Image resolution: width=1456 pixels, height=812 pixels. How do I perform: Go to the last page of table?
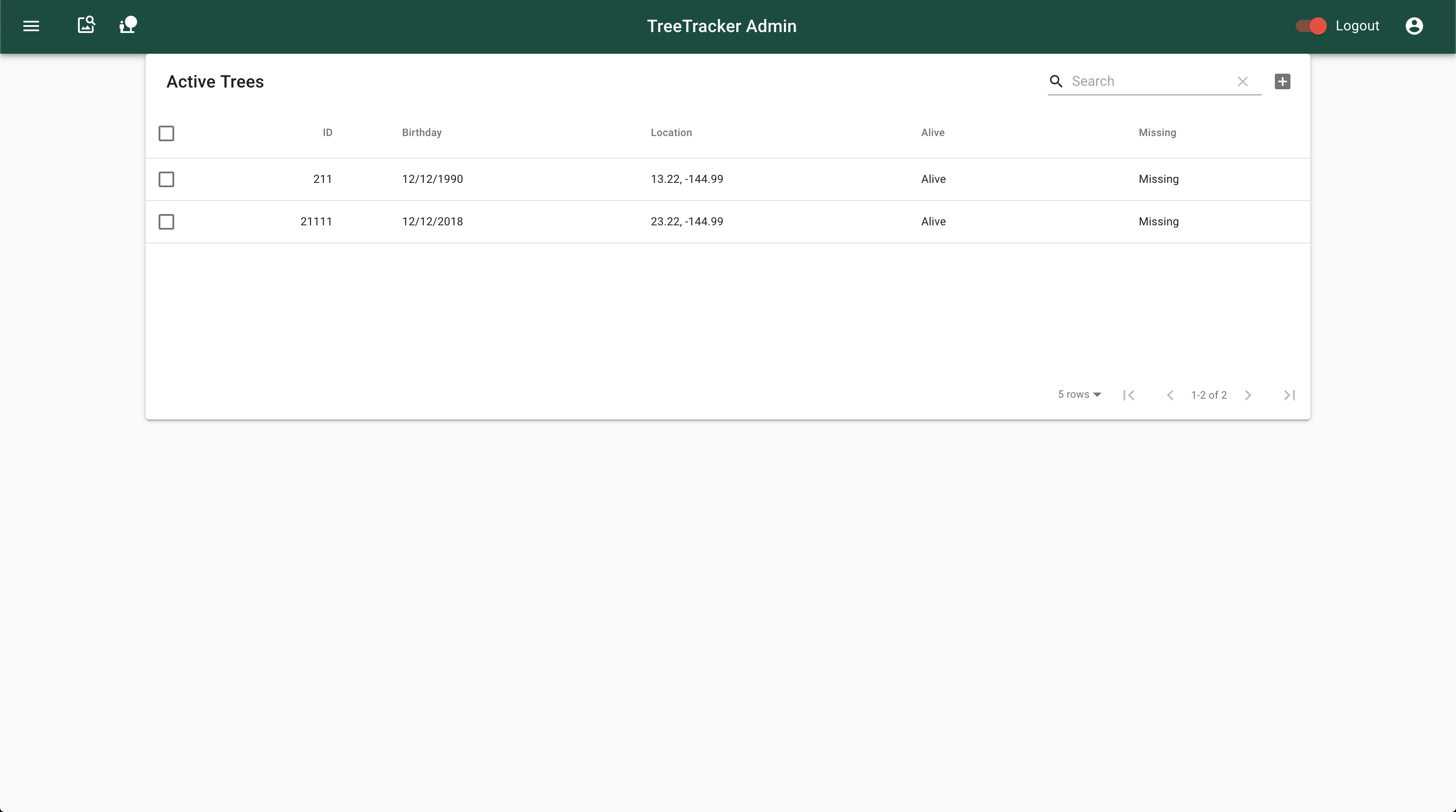[x=1289, y=395]
